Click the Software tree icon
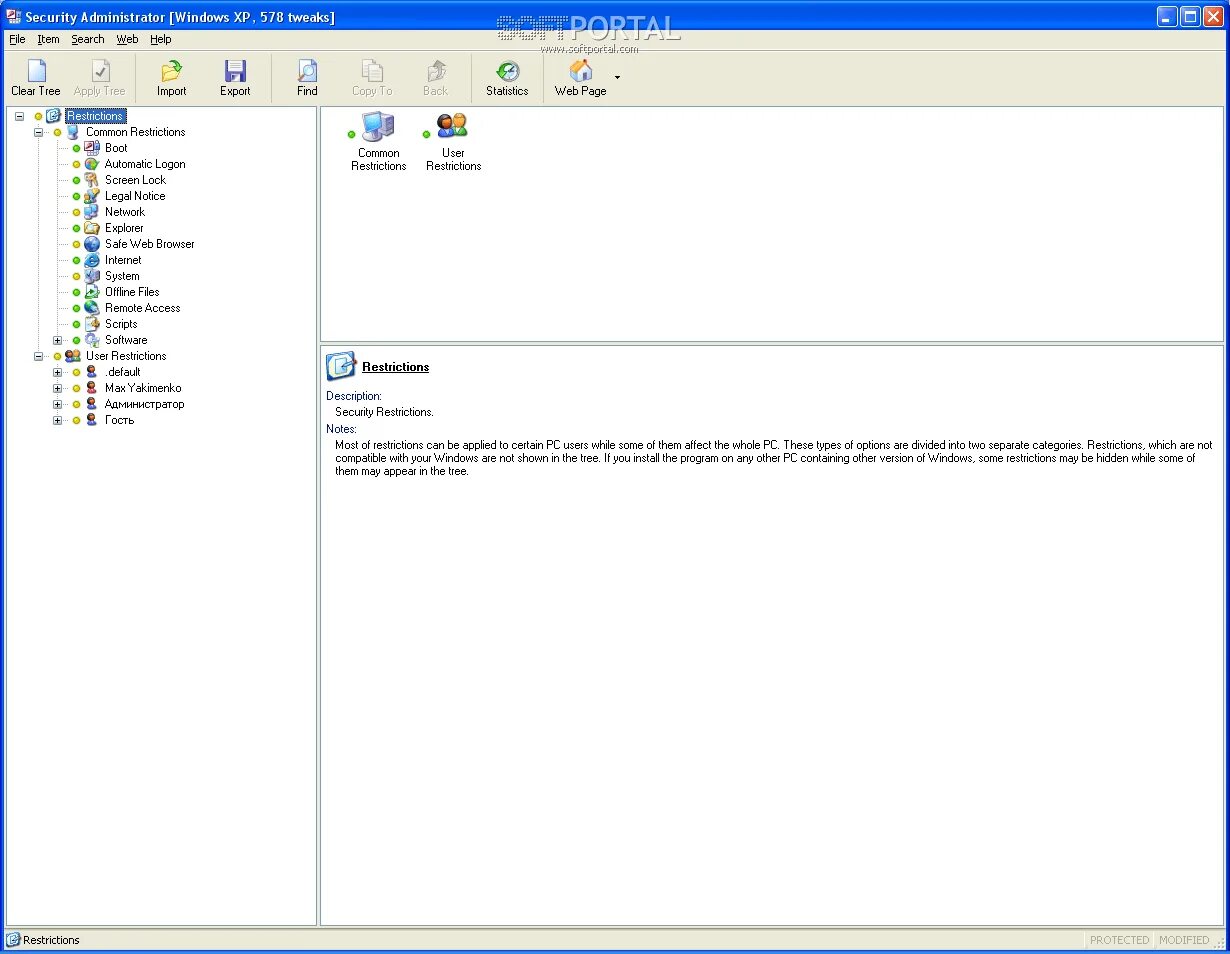1230x954 pixels. pyautogui.click(x=92, y=340)
